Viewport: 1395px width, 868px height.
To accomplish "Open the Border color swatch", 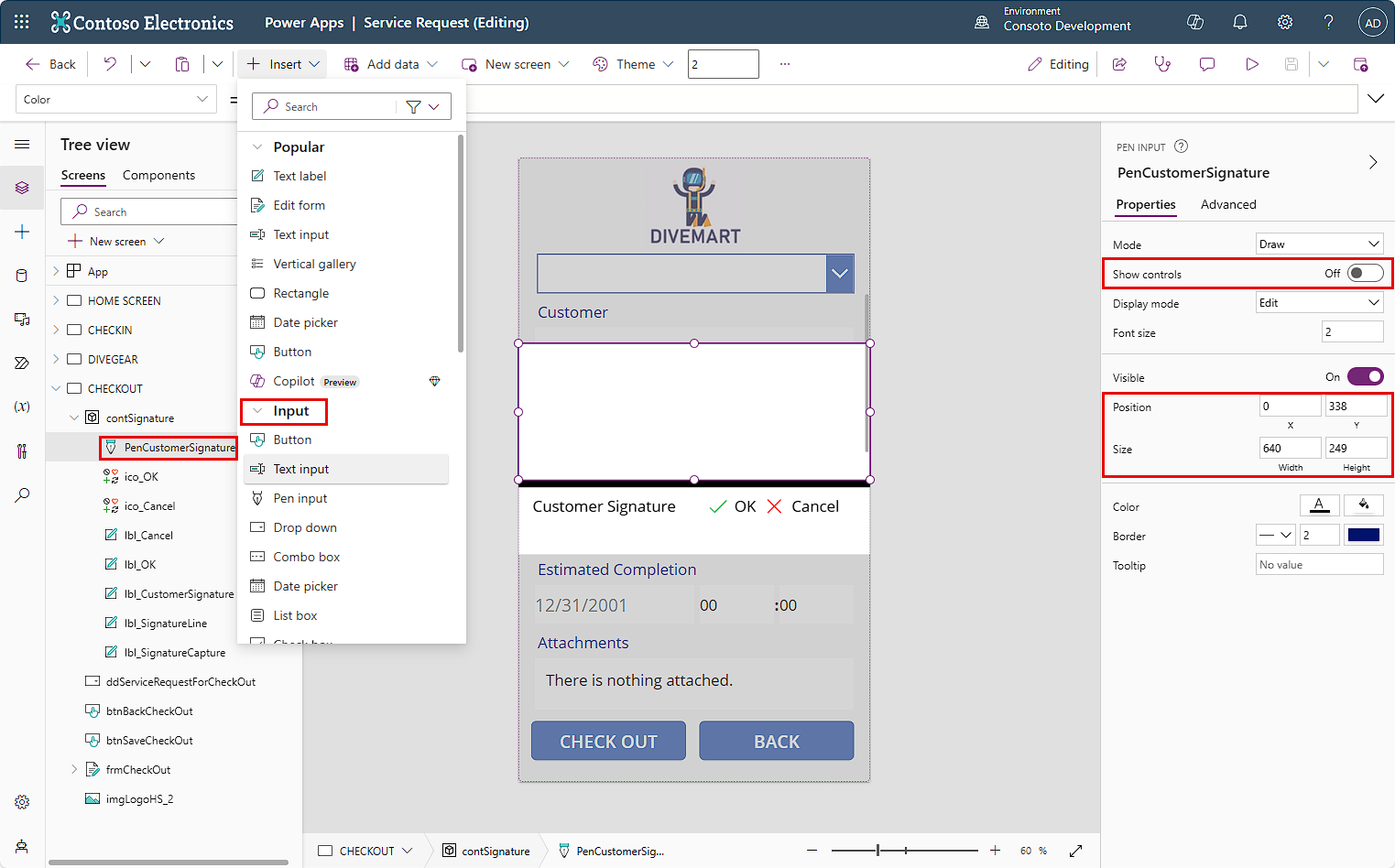I will [1364, 535].
